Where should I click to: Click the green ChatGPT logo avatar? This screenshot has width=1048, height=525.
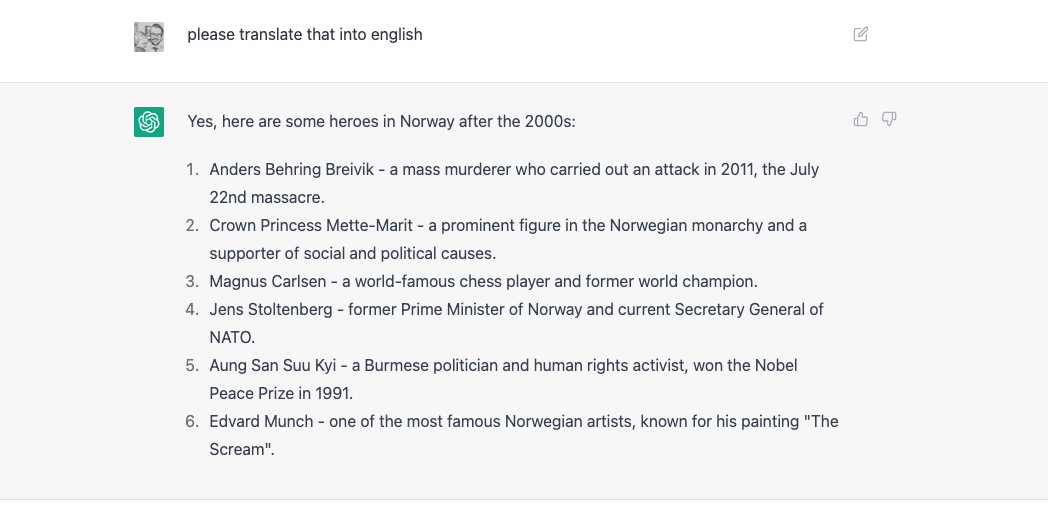149,122
